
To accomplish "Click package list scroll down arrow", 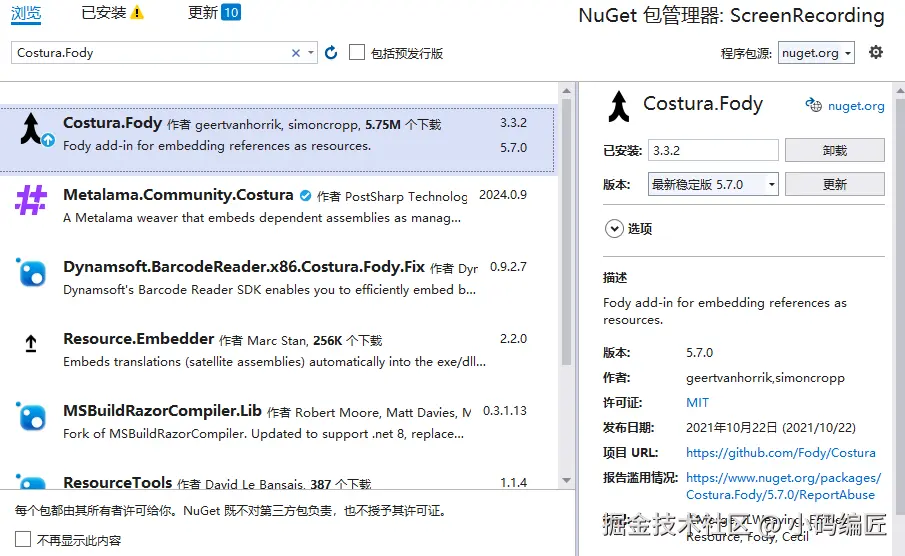I will [x=566, y=480].
